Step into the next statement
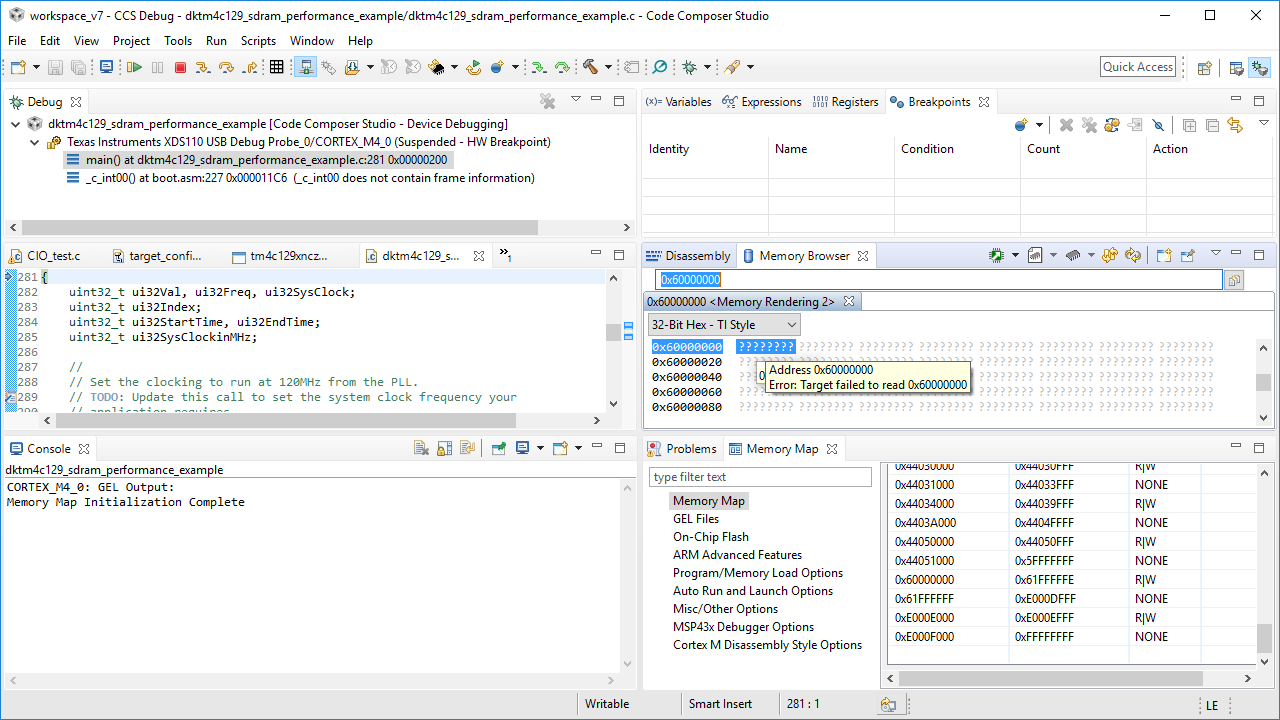Viewport: 1280px width, 720px height. (x=203, y=66)
